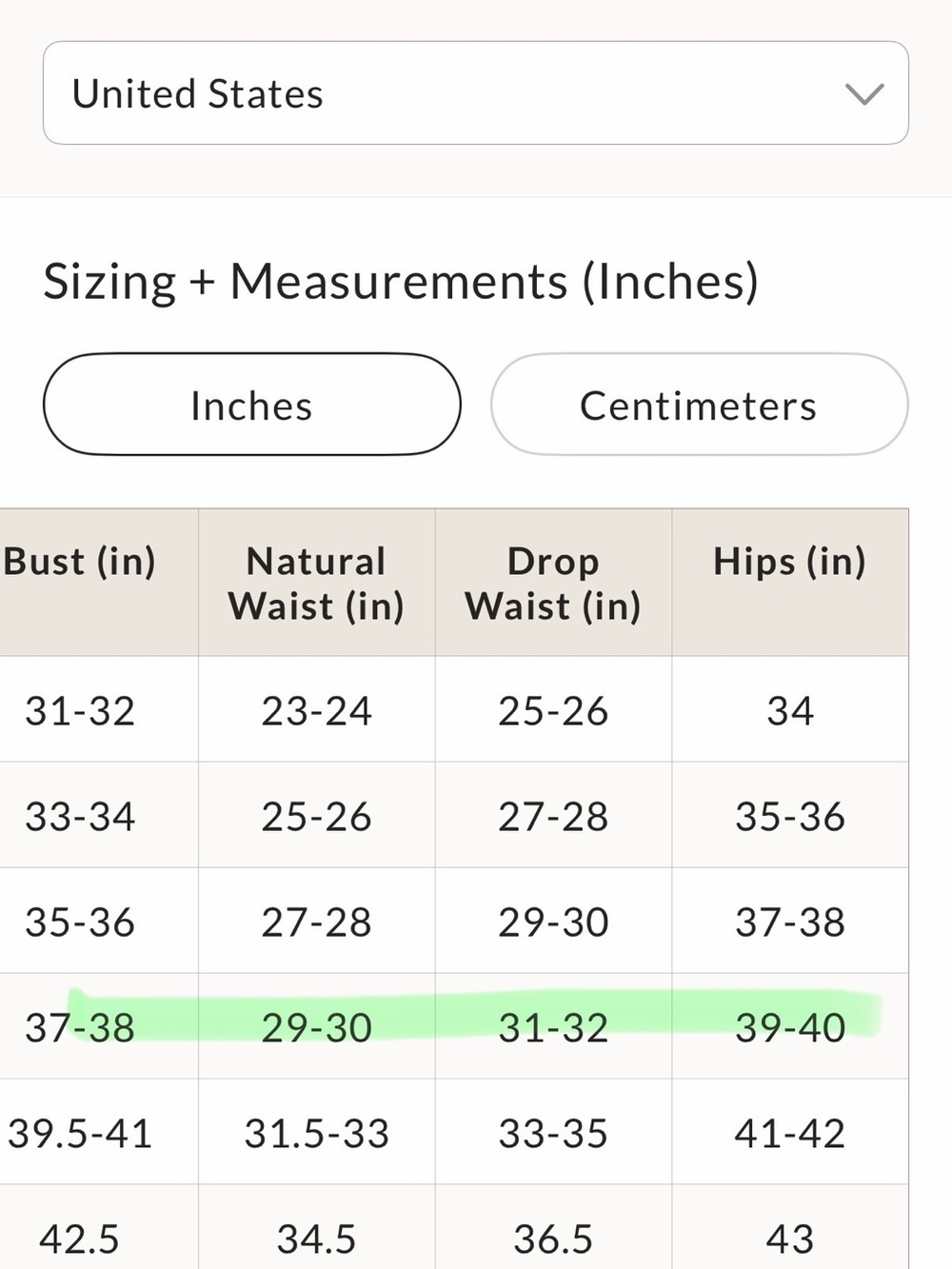Click the Sizing + Measurements (Inches) heading
The image size is (952, 1269).
[x=401, y=282]
